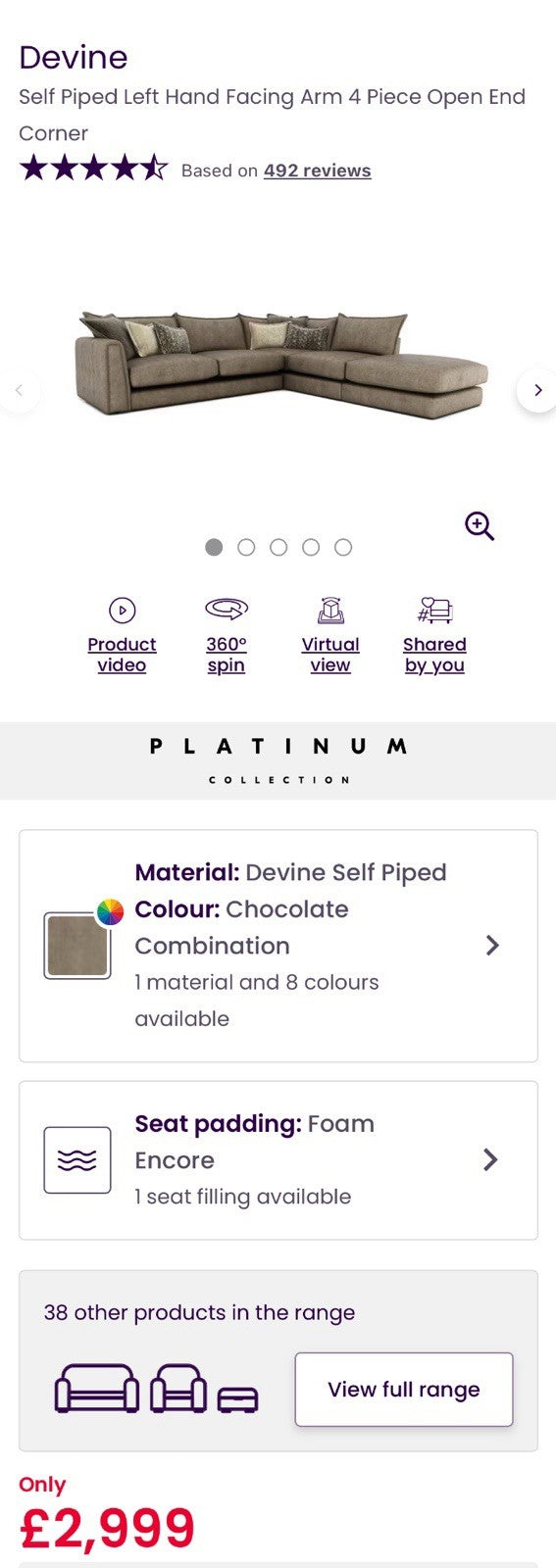Pick the Chocolate Combination colour swatch
This screenshot has height=1568, width=556.
[x=77, y=946]
